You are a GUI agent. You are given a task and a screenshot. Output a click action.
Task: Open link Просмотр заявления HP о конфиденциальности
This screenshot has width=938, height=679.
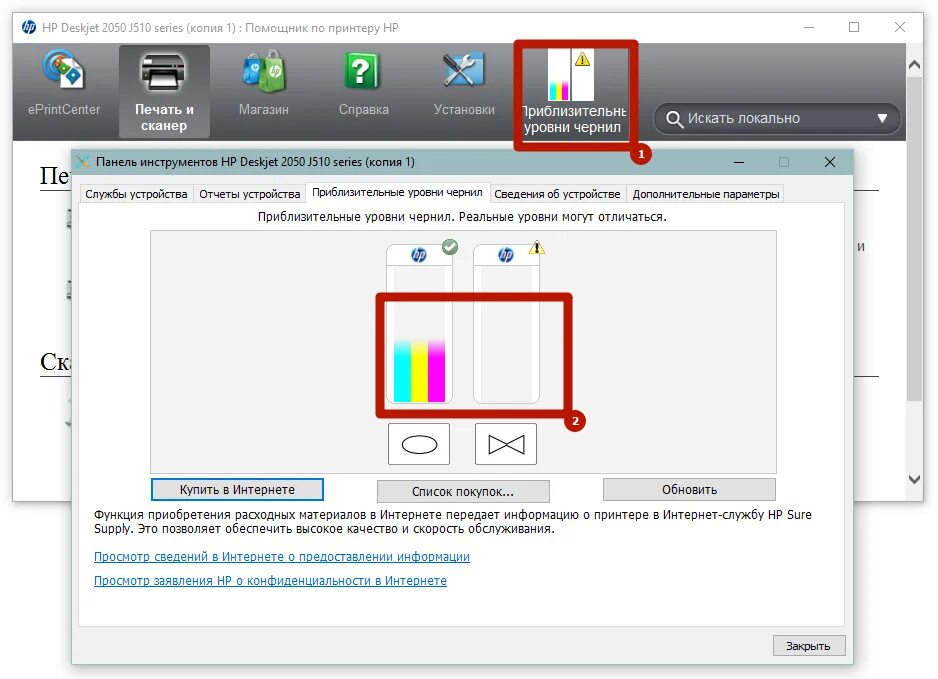click(x=270, y=581)
